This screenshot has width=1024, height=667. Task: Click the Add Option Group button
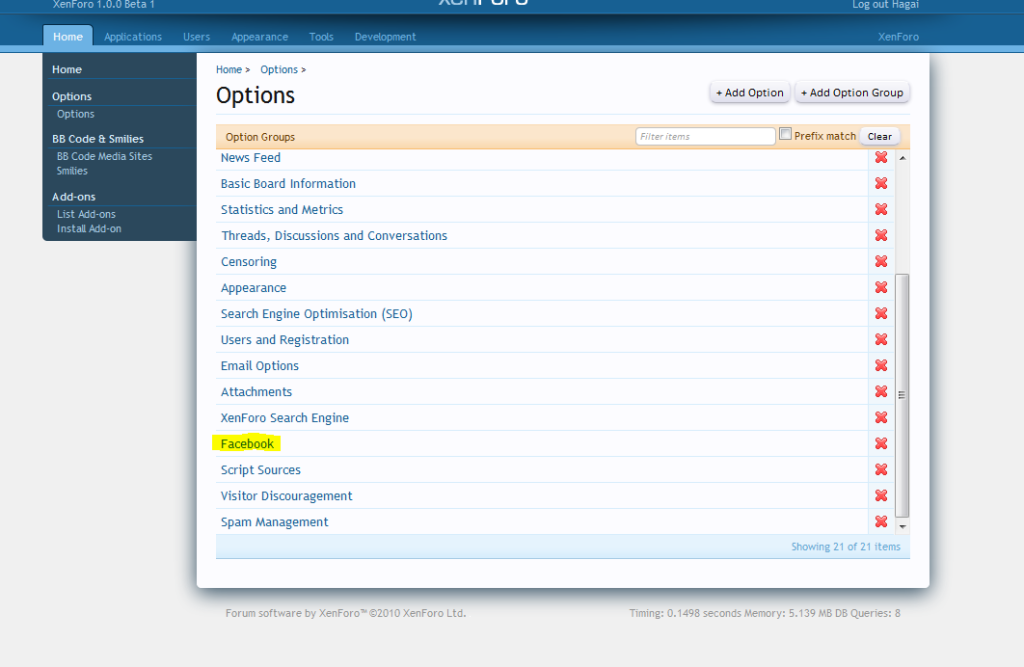point(852,93)
